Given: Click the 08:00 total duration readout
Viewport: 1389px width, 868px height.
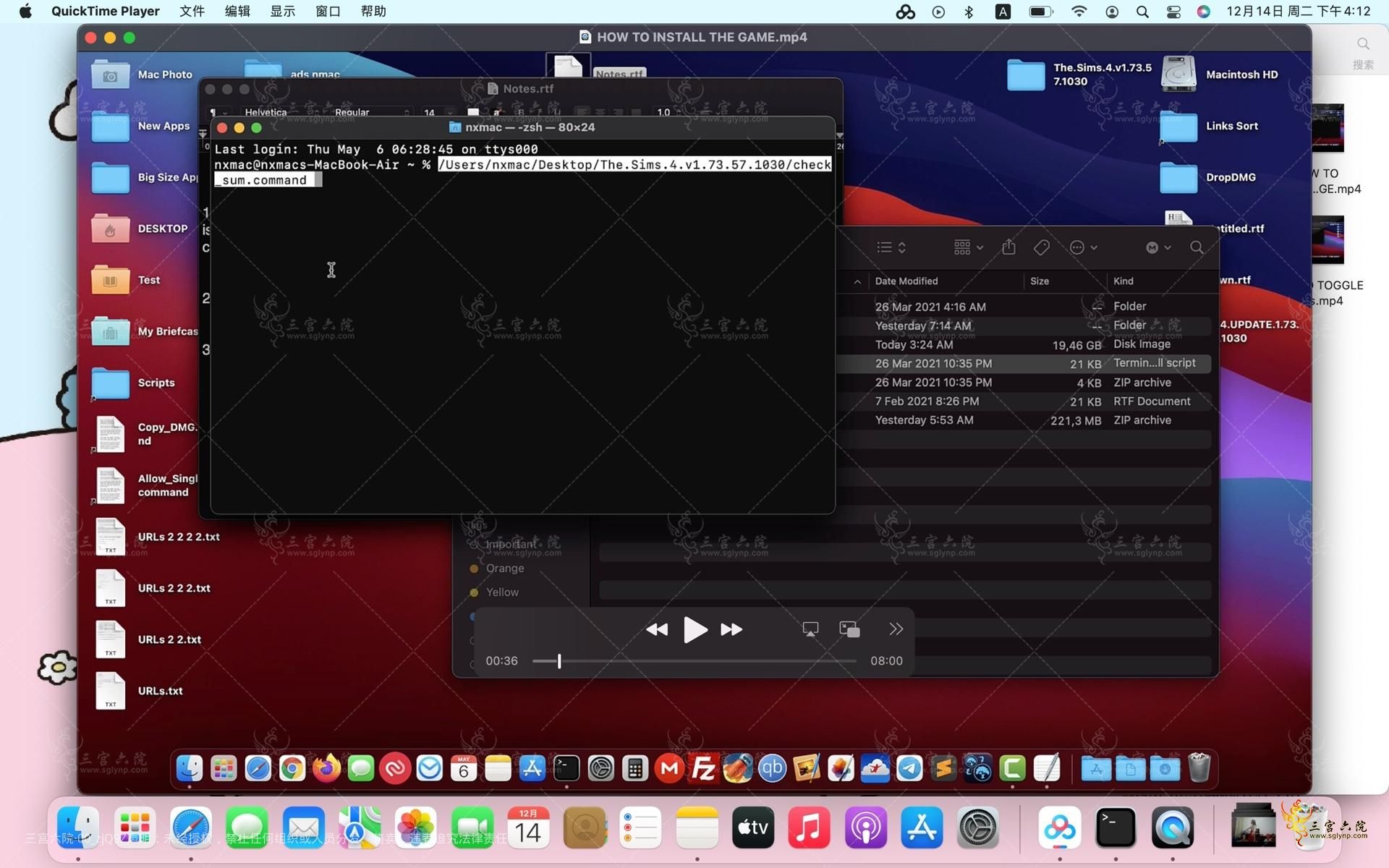Looking at the screenshot, I should 886,661.
